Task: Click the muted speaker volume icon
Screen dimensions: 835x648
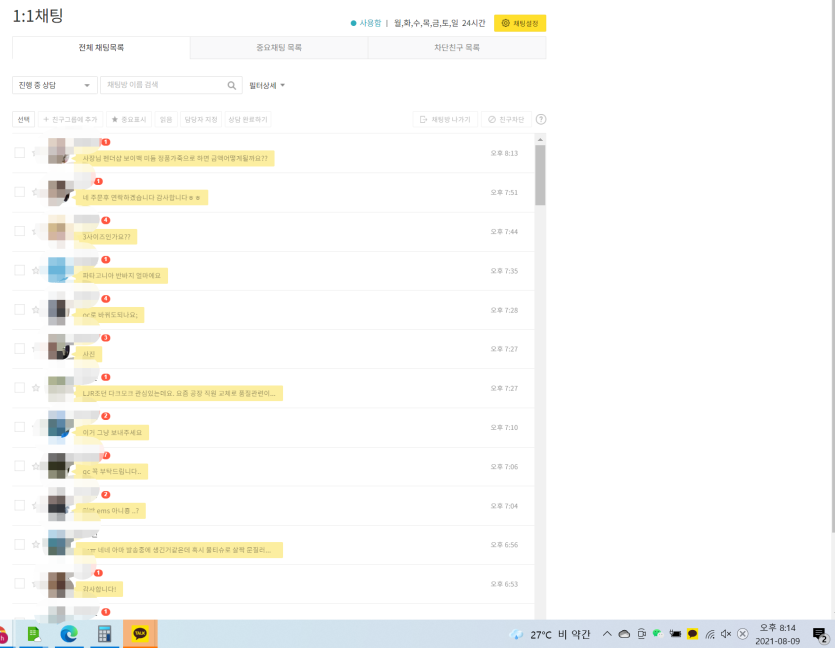Action: tap(726, 634)
